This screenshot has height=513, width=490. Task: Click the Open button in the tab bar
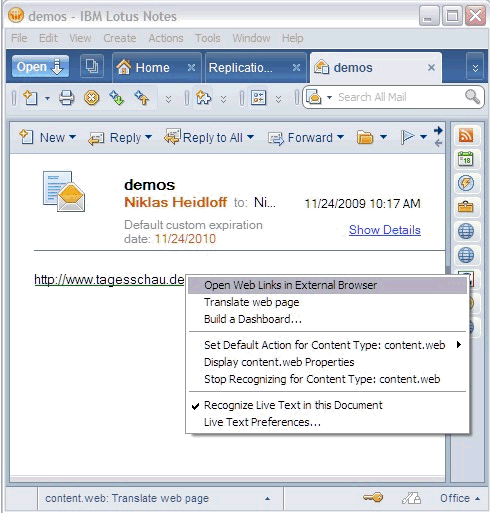pos(40,66)
